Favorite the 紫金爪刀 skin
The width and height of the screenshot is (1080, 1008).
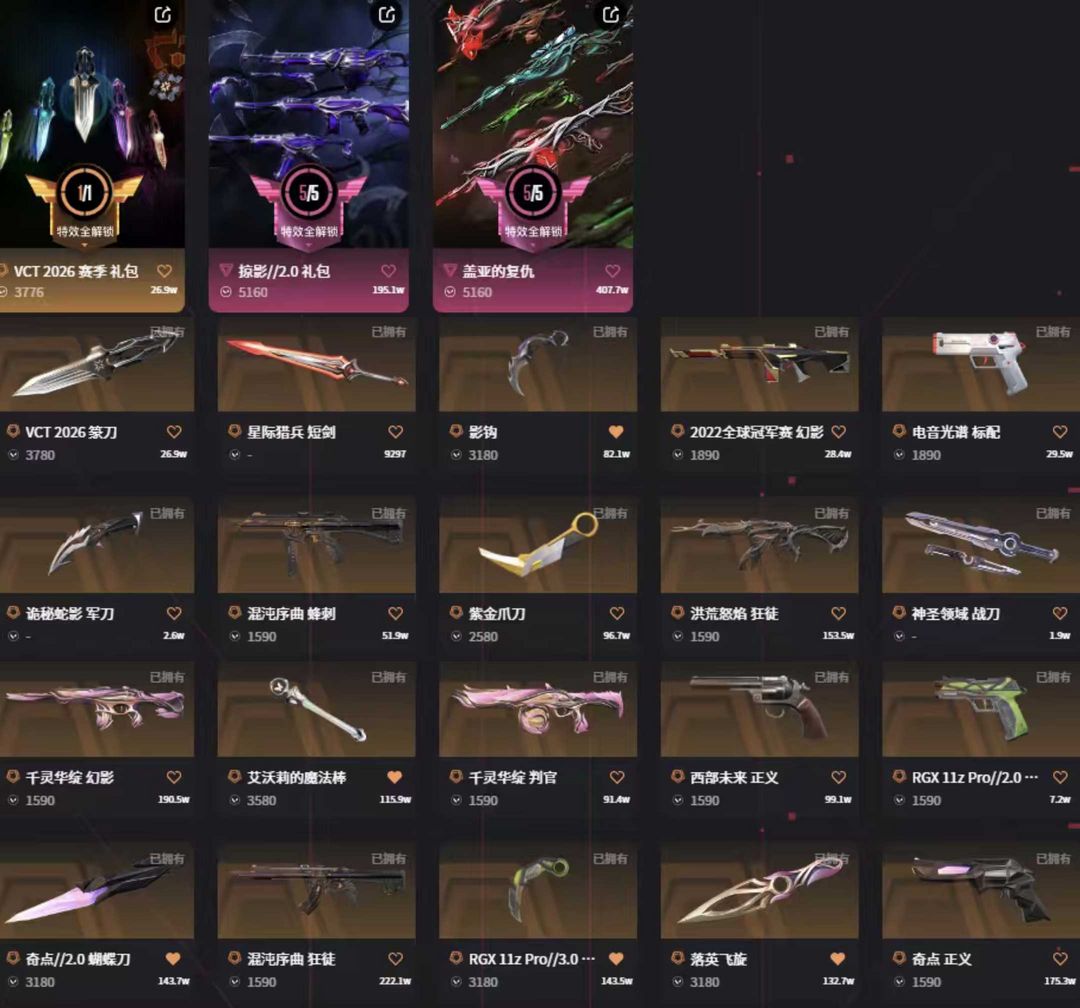[x=617, y=613]
